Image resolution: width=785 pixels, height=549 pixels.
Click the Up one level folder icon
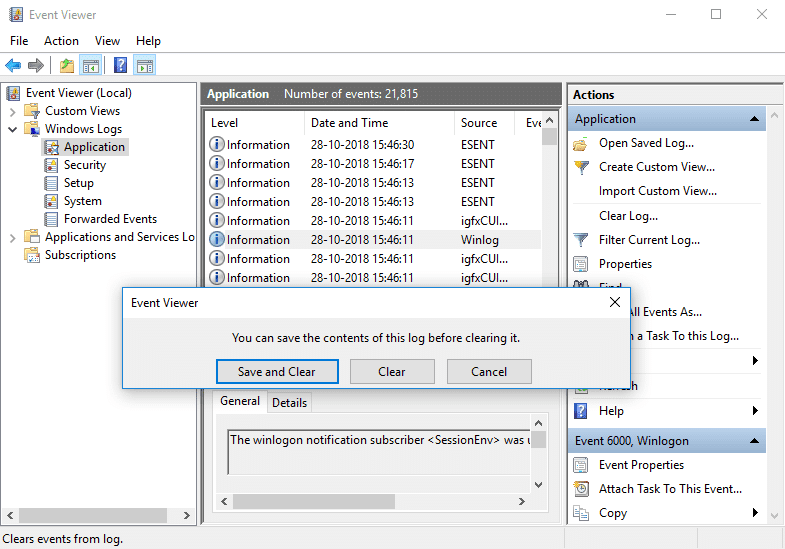tap(67, 65)
